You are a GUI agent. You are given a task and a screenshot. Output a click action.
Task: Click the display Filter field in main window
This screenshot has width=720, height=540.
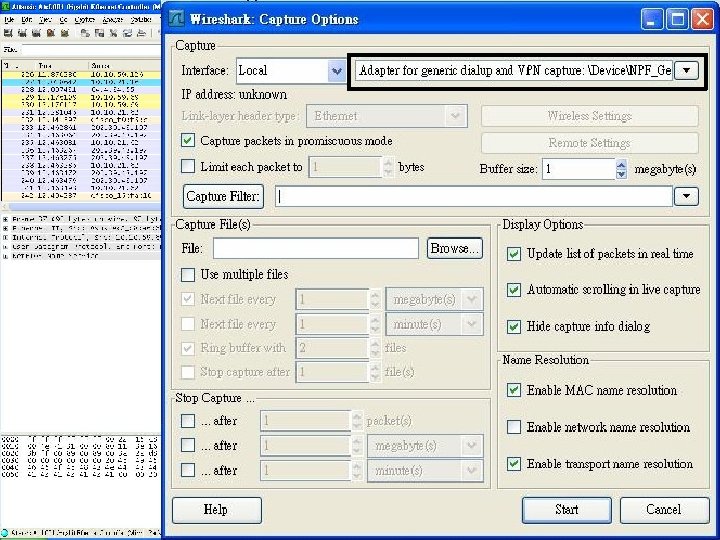[91, 50]
